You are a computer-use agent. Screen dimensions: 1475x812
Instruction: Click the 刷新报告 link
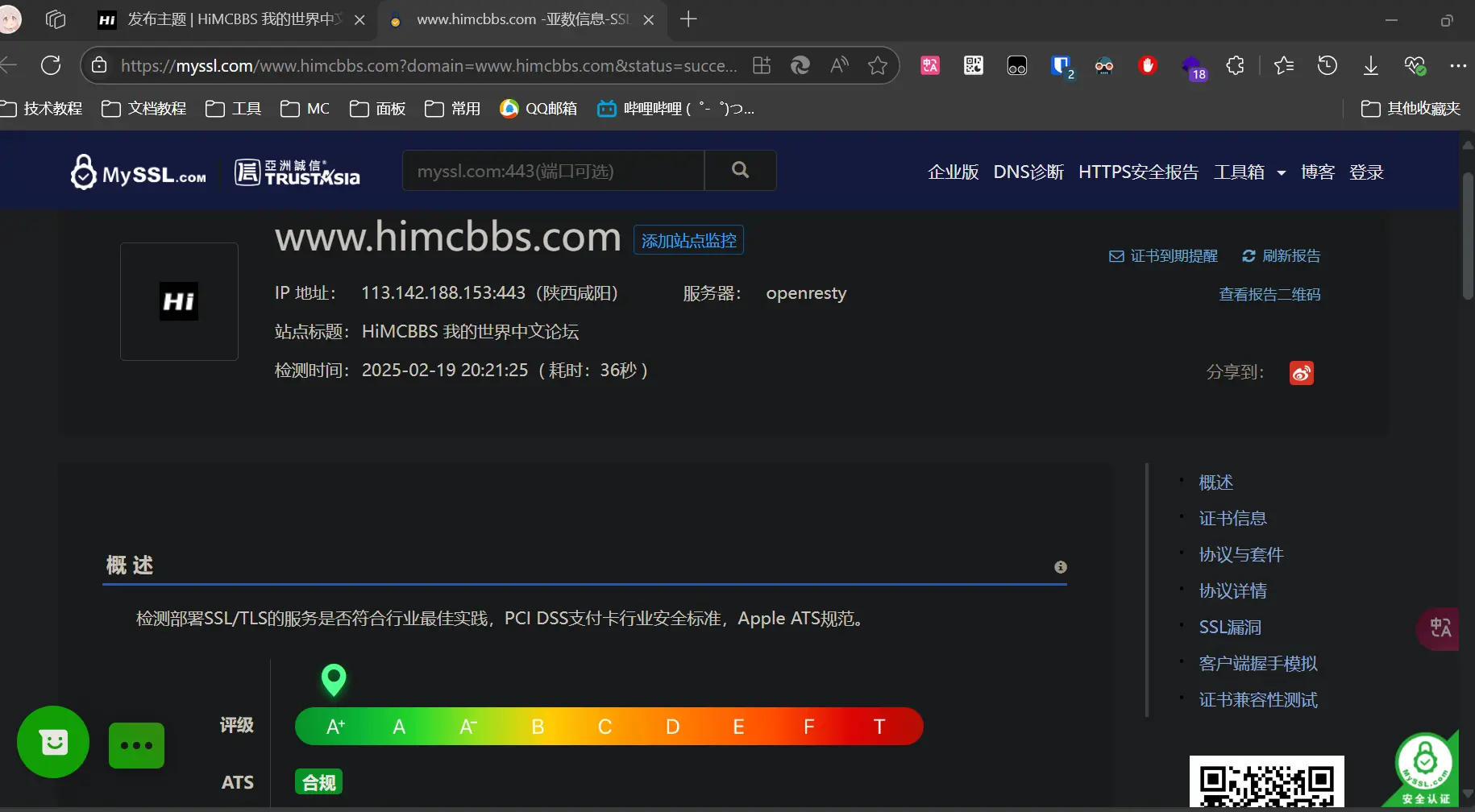click(1282, 256)
